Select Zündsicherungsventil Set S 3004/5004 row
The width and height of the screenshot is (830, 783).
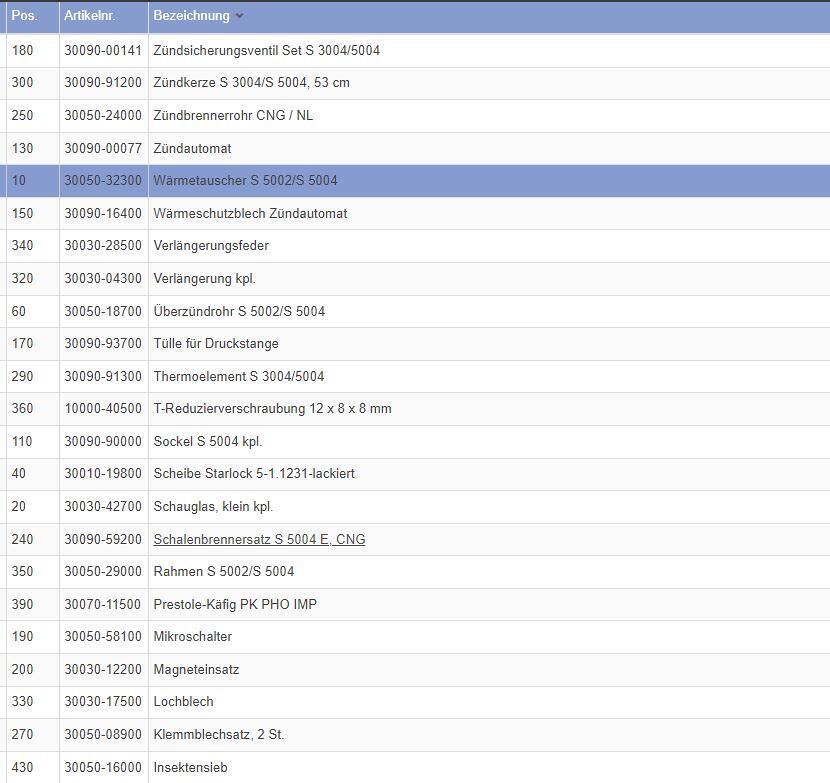tap(266, 50)
